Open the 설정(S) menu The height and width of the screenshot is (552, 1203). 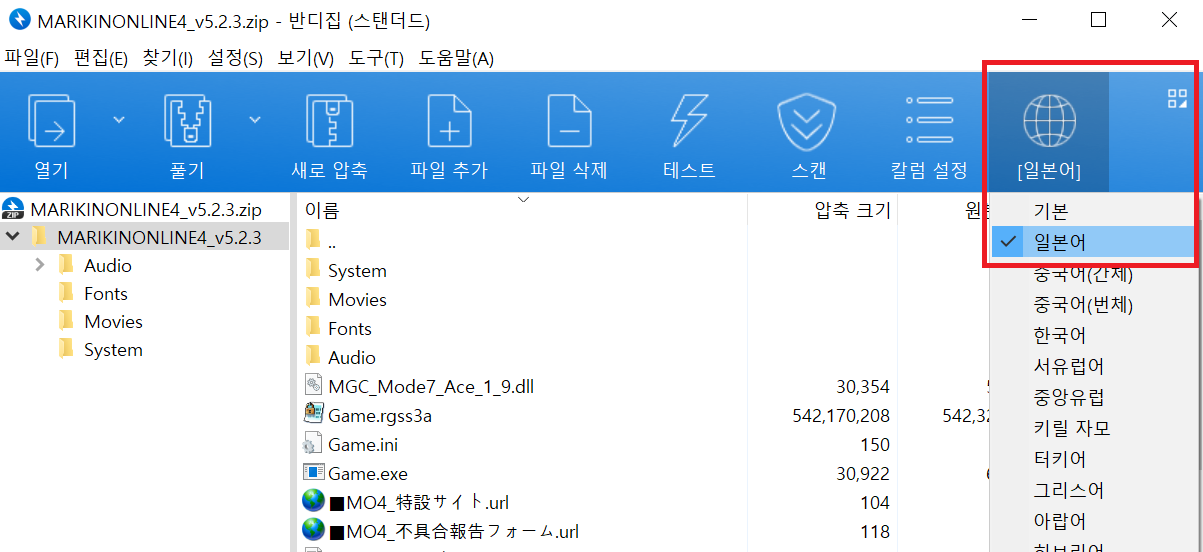coord(235,58)
